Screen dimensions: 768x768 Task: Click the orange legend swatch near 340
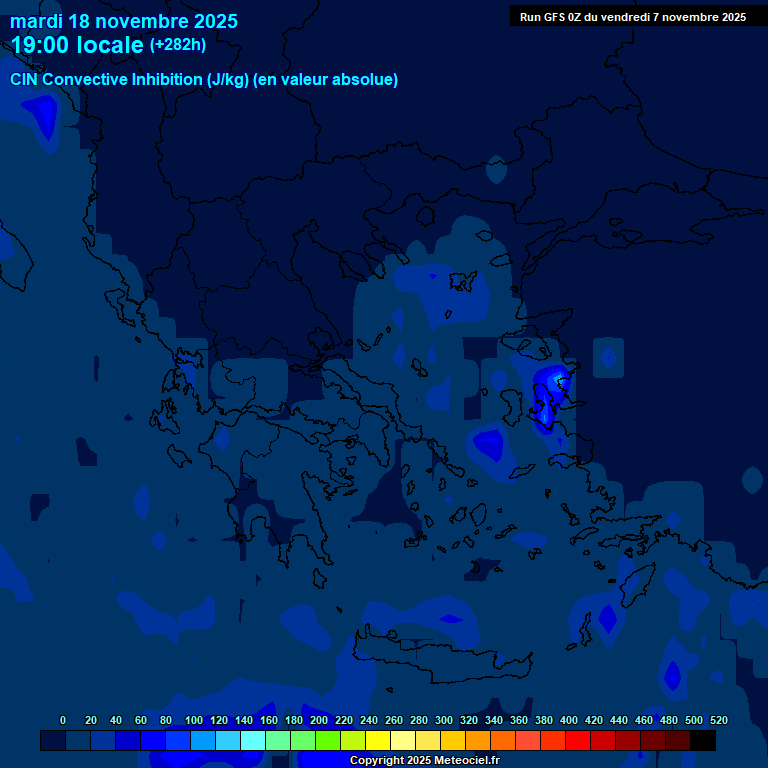503,741
